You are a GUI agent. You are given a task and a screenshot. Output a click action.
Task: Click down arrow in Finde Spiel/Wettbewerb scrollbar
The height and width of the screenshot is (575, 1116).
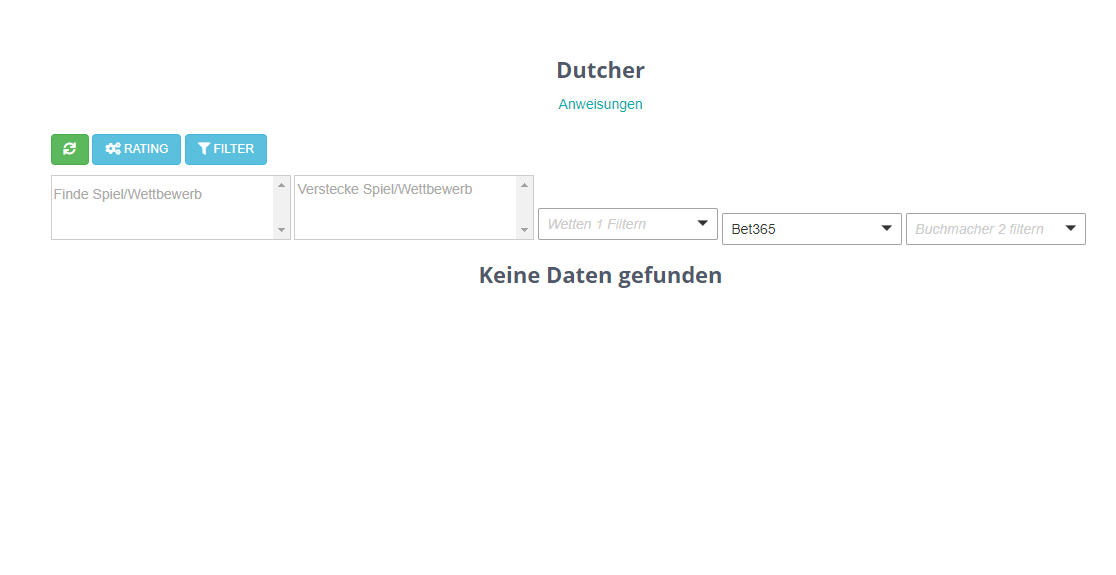(x=282, y=230)
